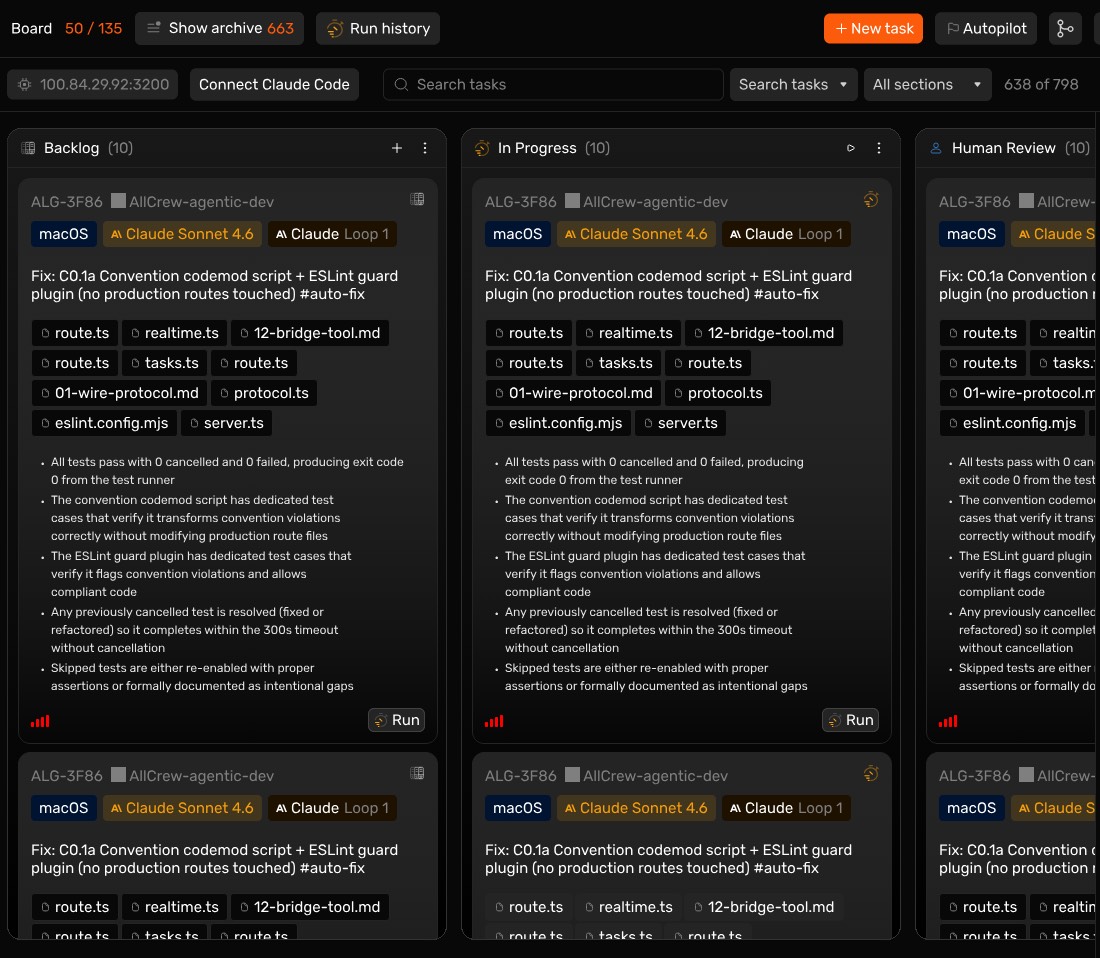Click Connect Claude Code button
1100x958 pixels.
[x=274, y=85]
